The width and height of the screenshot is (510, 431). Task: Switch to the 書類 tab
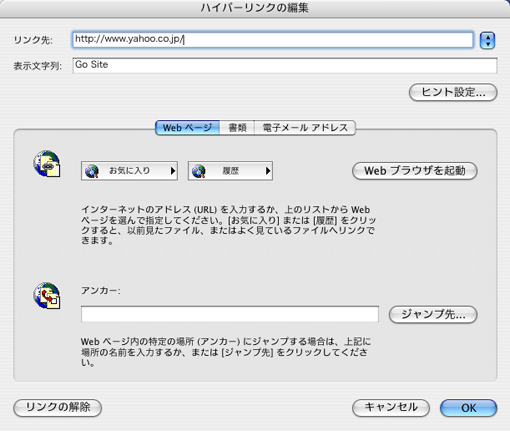point(237,128)
